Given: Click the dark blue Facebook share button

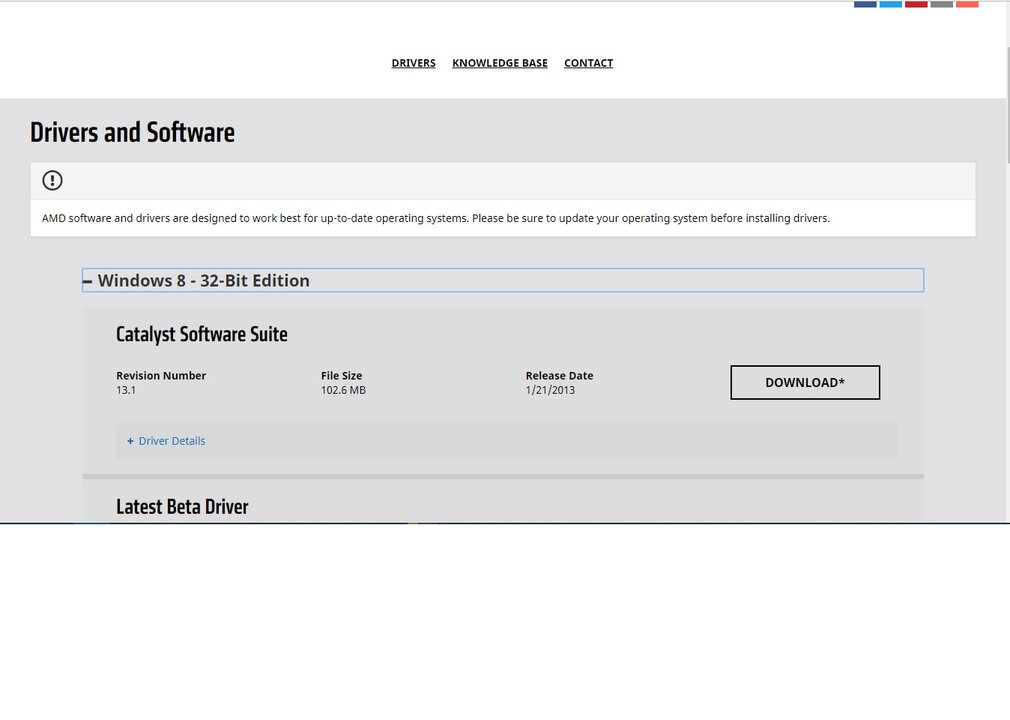Looking at the screenshot, I should pyautogui.click(x=865, y=4).
